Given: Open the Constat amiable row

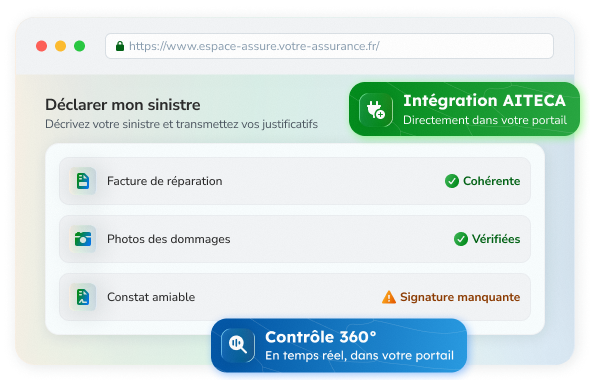Looking at the screenshot, I should [x=295, y=297].
